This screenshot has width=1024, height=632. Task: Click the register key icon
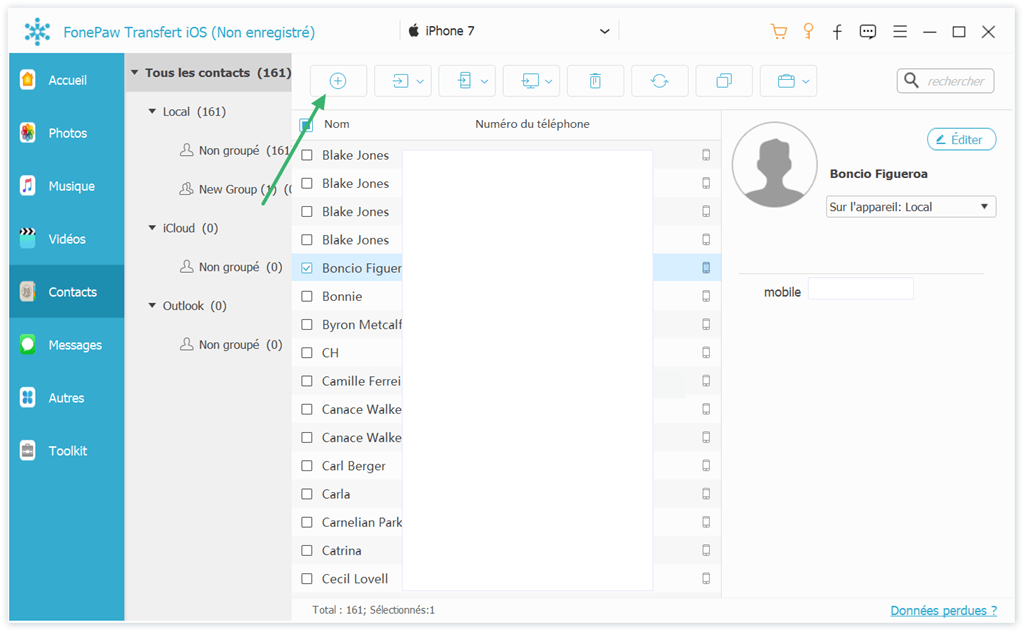[x=808, y=31]
